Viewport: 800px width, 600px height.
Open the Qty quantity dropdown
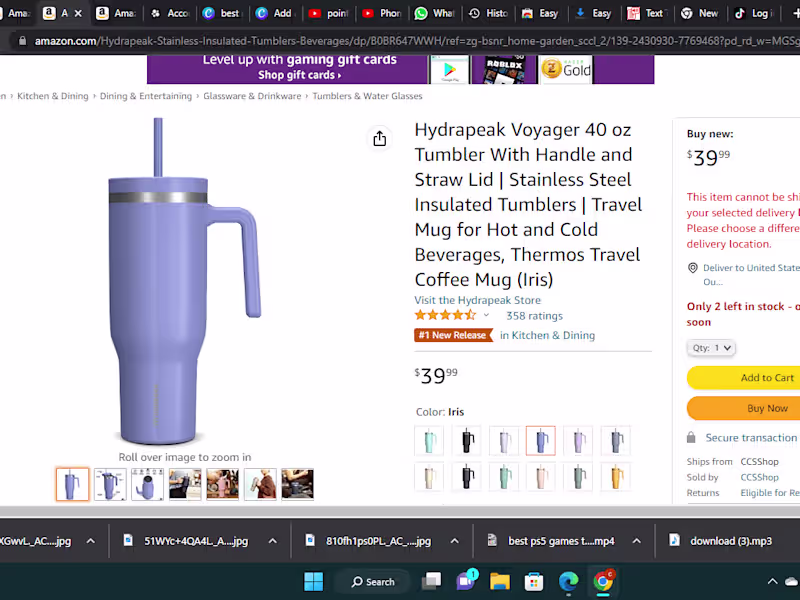[x=711, y=348]
